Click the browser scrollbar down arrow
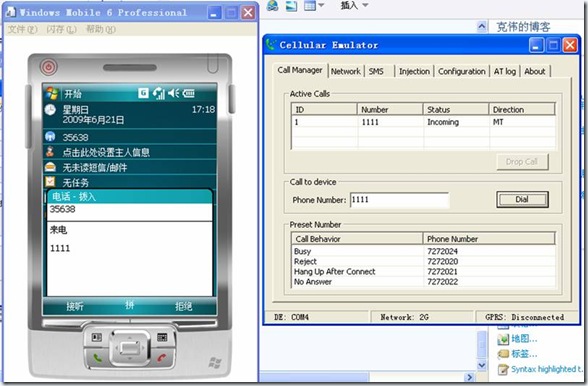Viewport: 588px width, 386px height. coord(482,365)
